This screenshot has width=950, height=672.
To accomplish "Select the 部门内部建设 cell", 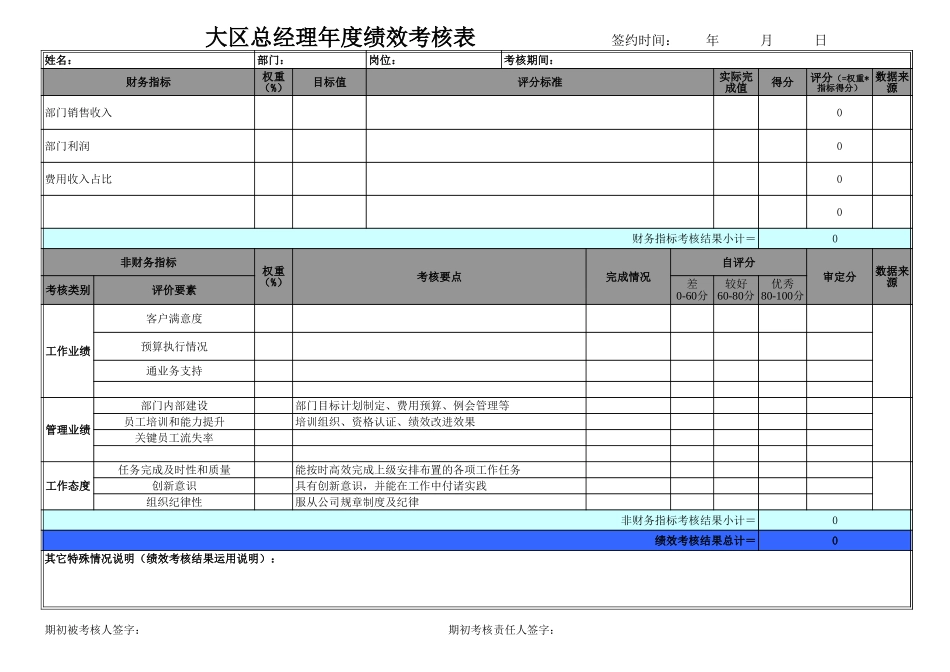I will 174,405.
